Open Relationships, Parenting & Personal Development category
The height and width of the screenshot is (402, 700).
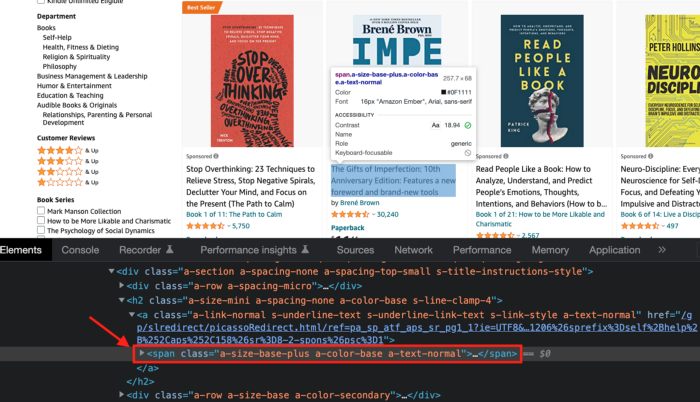pyautogui.click(x=97, y=118)
